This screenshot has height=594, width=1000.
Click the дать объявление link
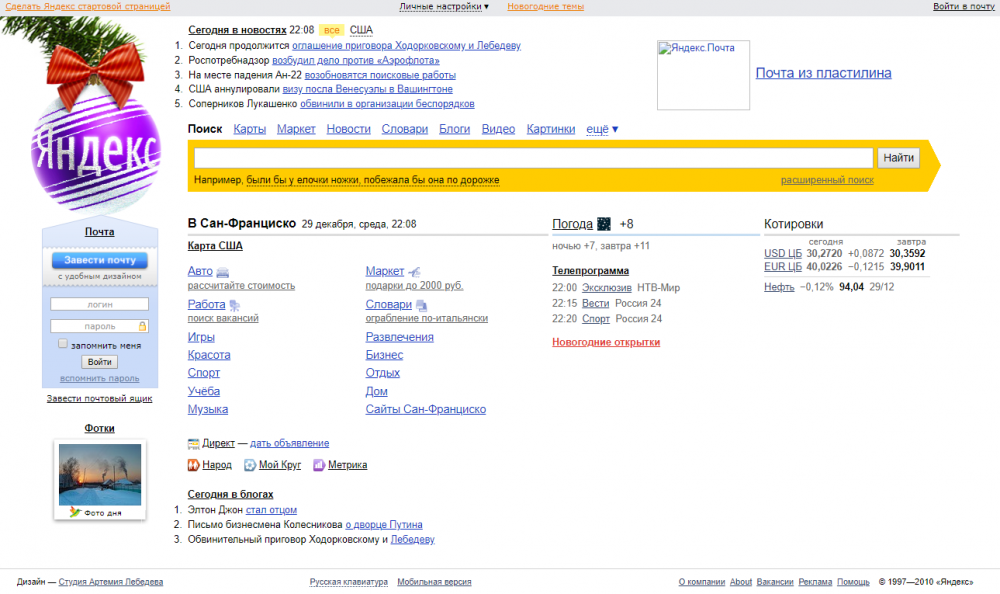coord(290,443)
